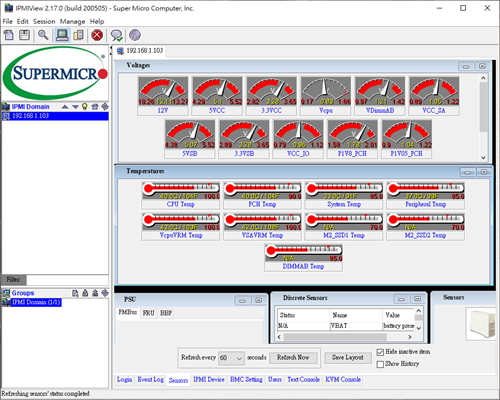Click the server image in Sensors panel
Screen dimensions: 500x400
481,324
